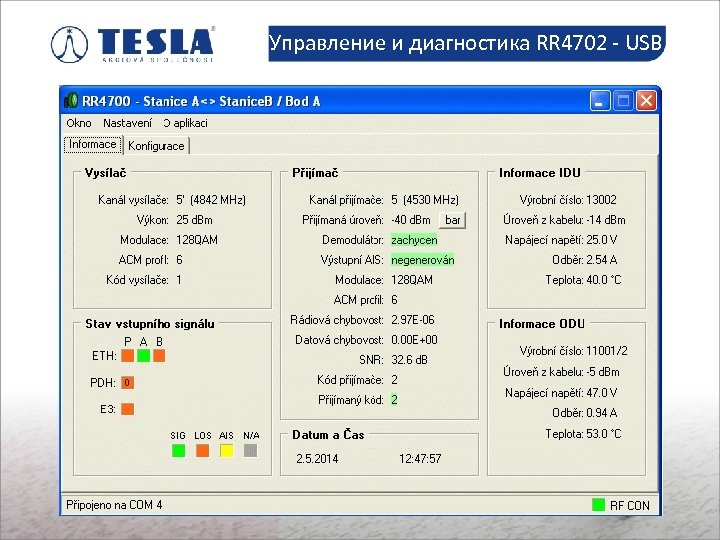The width and height of the screenshot is (720, 540).
Task: Click the ETH A green indicator
Action: (x=143, y=356)
